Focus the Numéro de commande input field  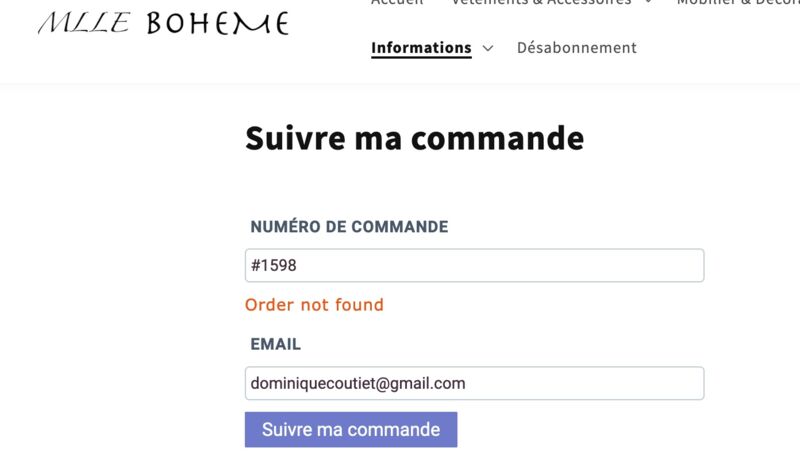[x=474, y=265]
